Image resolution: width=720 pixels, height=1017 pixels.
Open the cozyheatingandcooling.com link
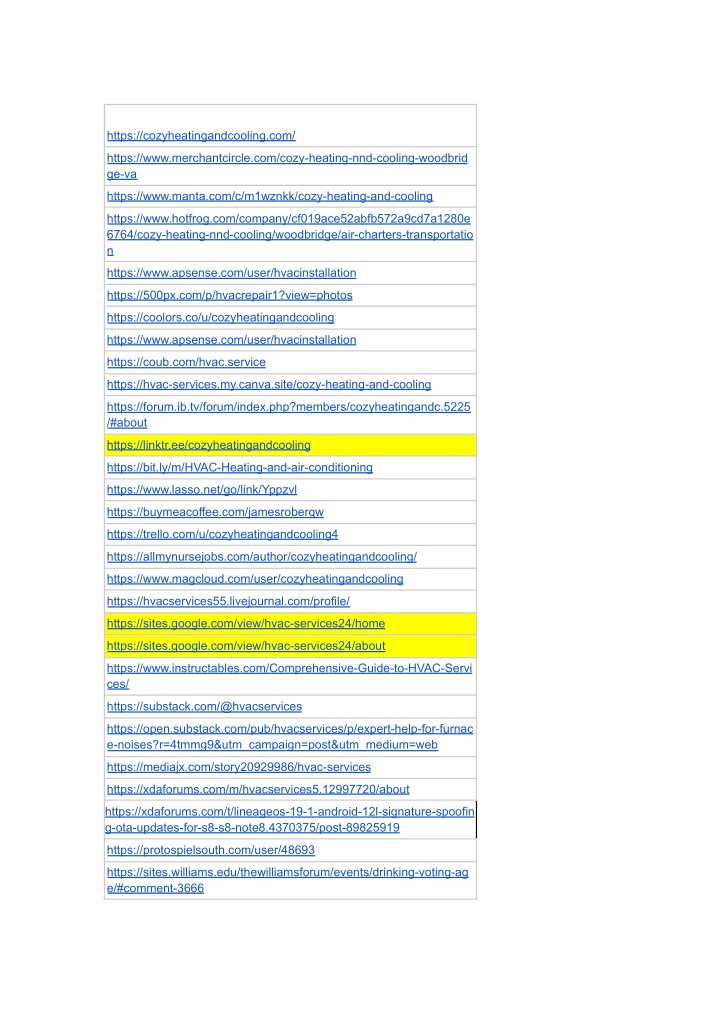pyautogui.click(x=201, y=136)
